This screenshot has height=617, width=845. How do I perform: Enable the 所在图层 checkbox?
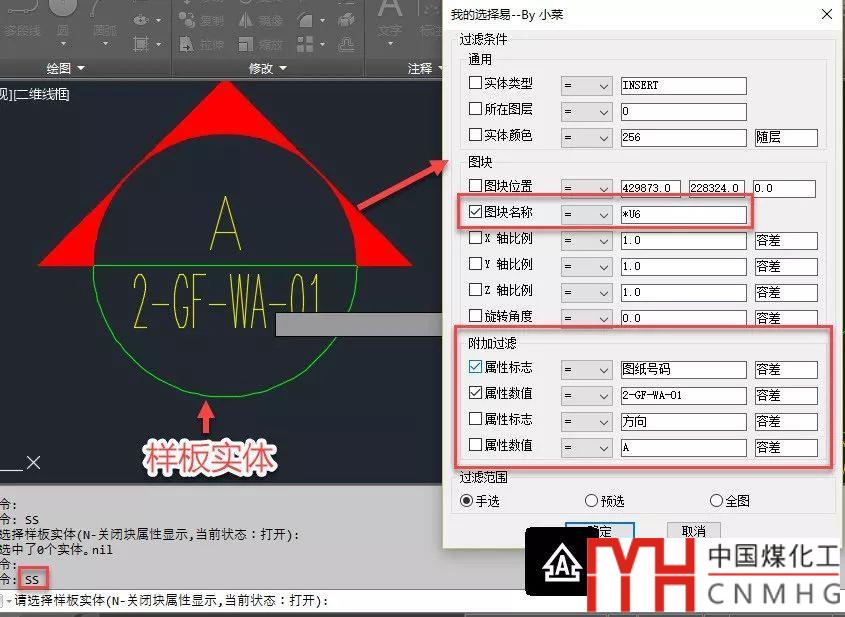pyautogui.click(x=475, y=108)
